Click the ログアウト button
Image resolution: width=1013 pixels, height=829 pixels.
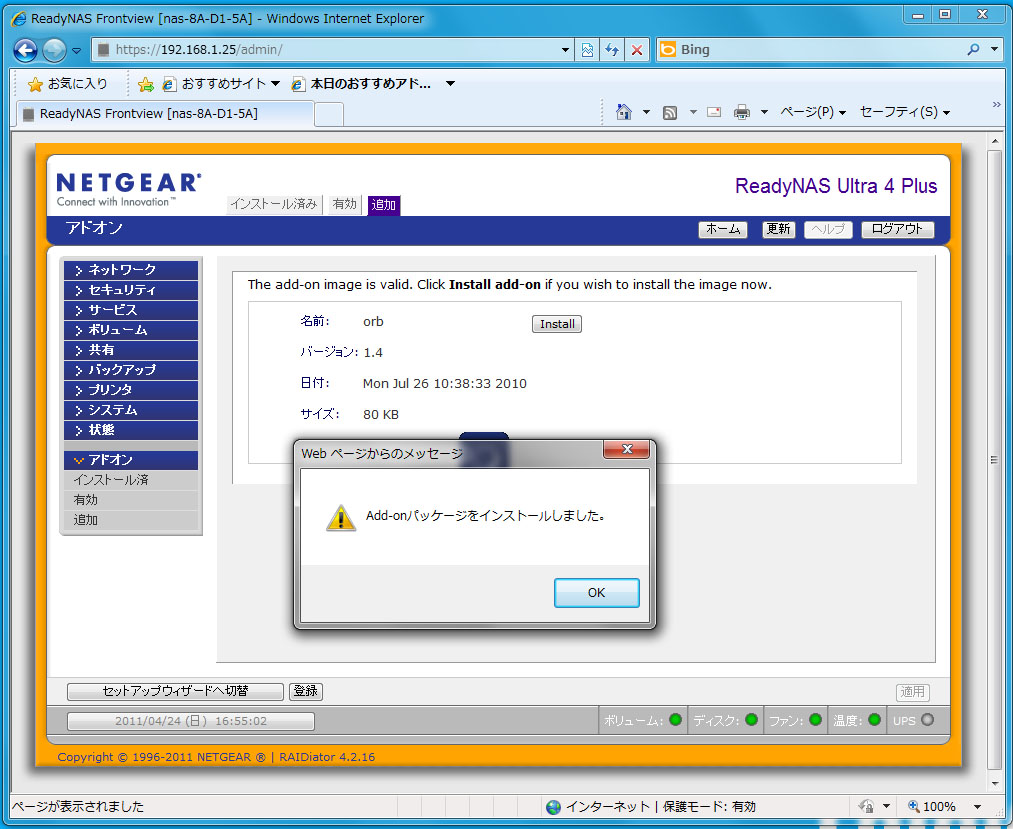(897, 229)
